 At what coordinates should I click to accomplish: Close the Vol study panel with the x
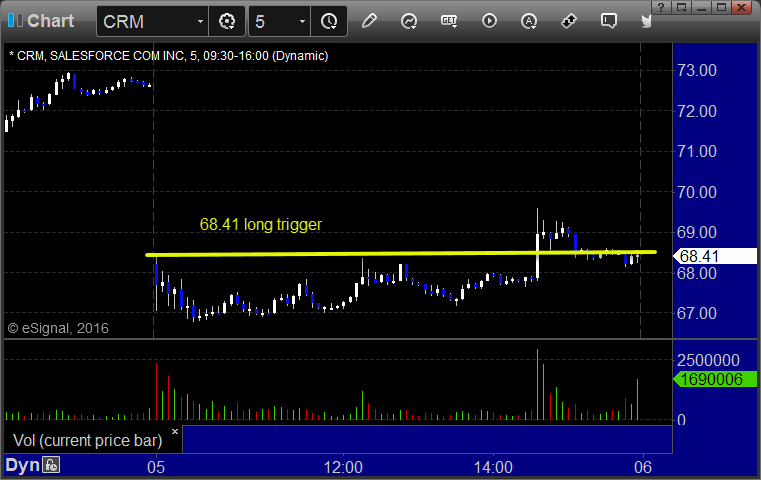tap(175, 431)
